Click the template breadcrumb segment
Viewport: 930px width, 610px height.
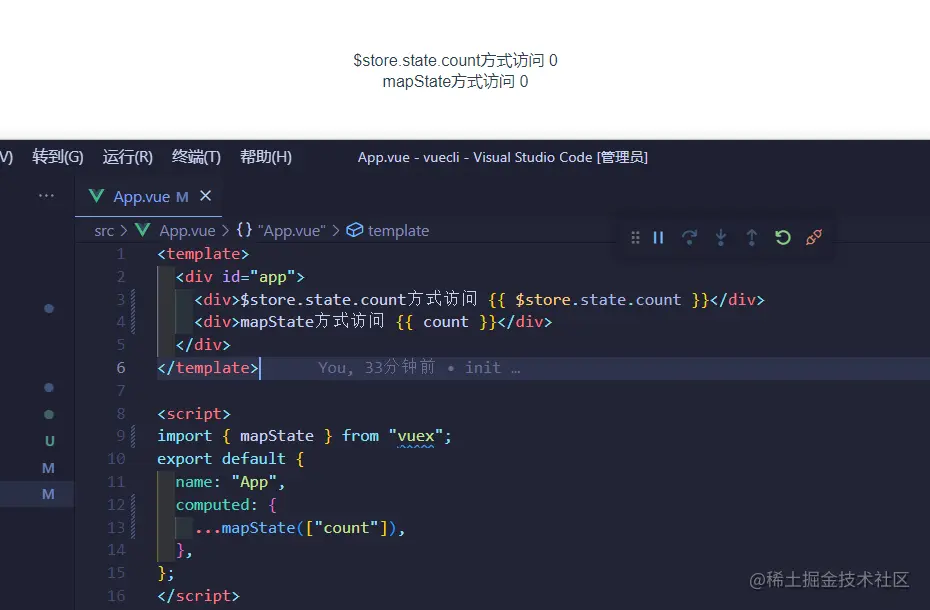(398, 230)
